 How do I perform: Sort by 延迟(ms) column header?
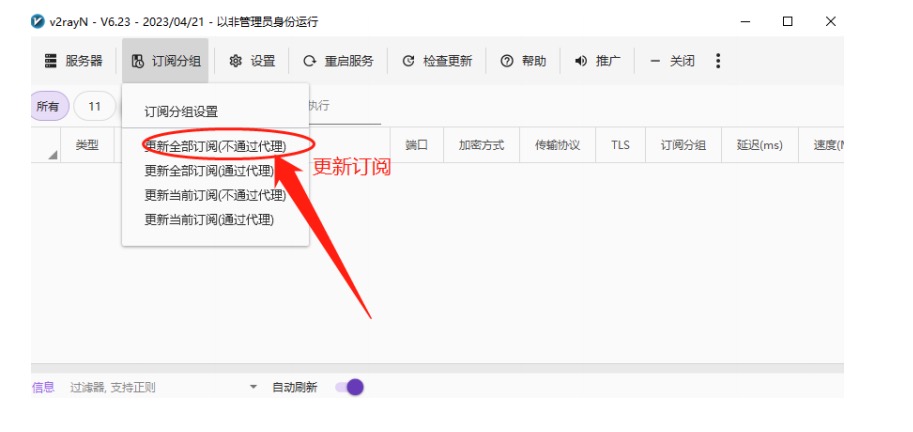tap(760, 145)
